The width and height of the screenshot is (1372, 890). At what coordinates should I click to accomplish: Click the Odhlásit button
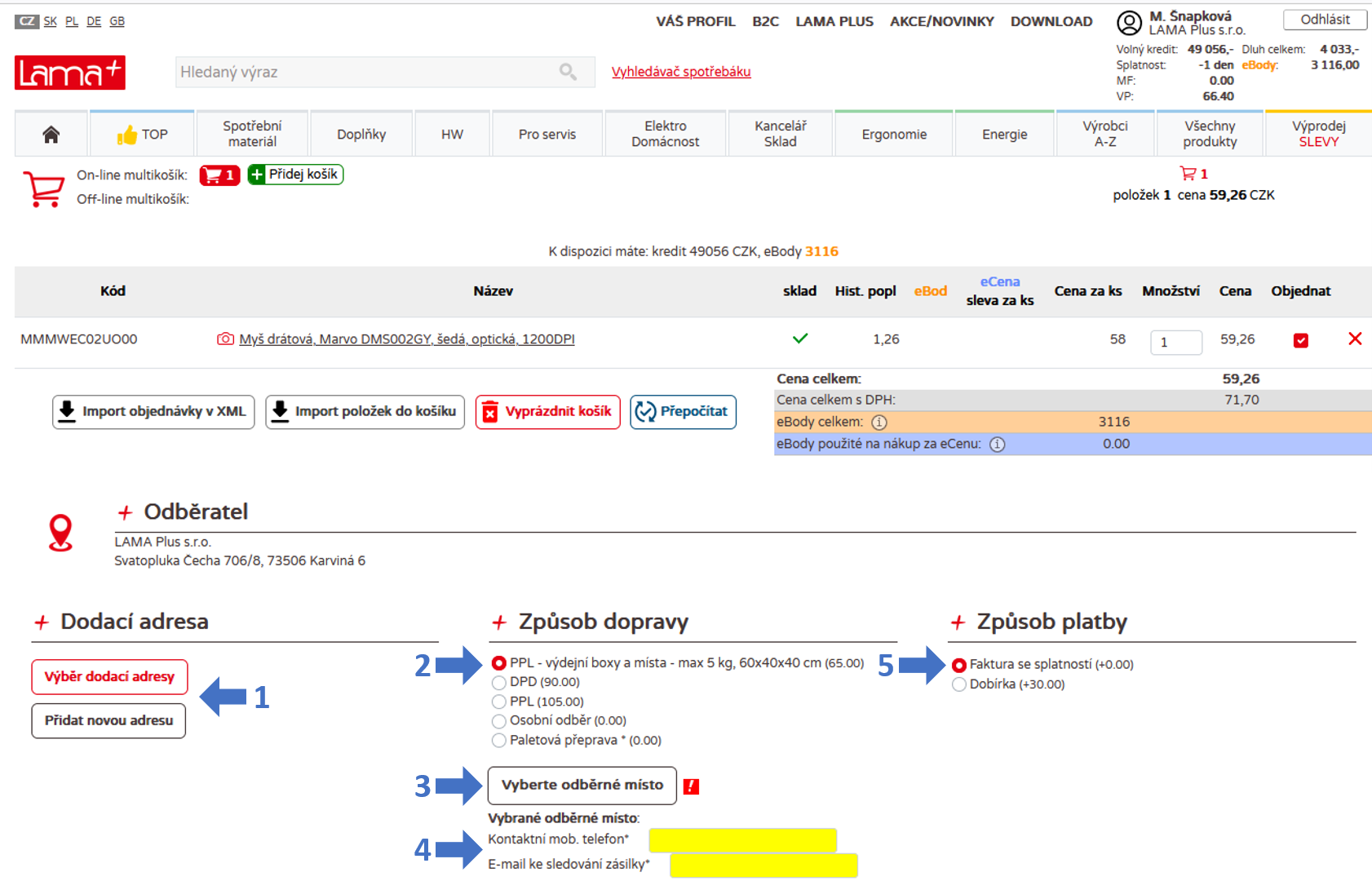(1325, 20)
